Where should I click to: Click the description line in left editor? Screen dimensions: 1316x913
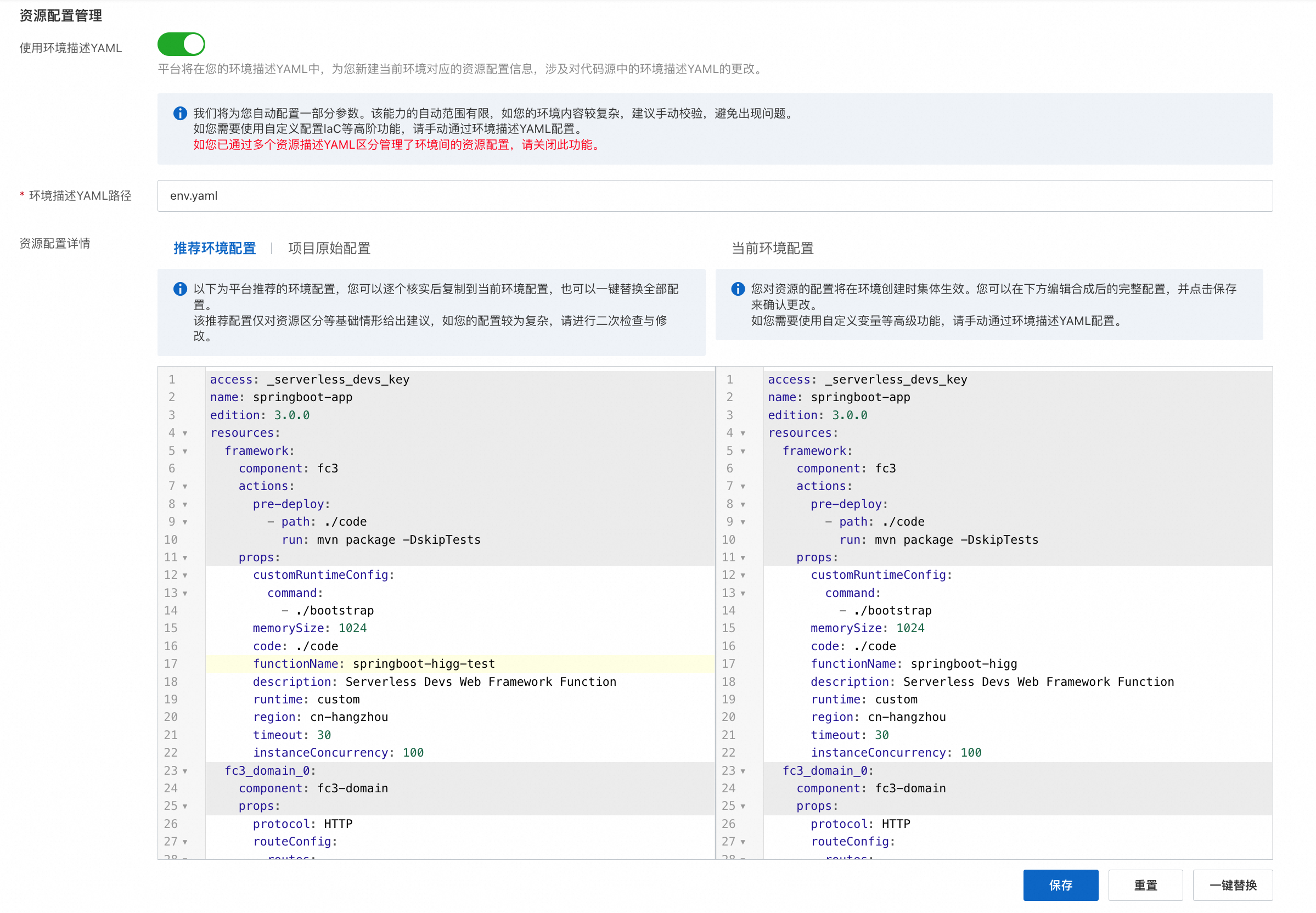click(x=435, y=682)
